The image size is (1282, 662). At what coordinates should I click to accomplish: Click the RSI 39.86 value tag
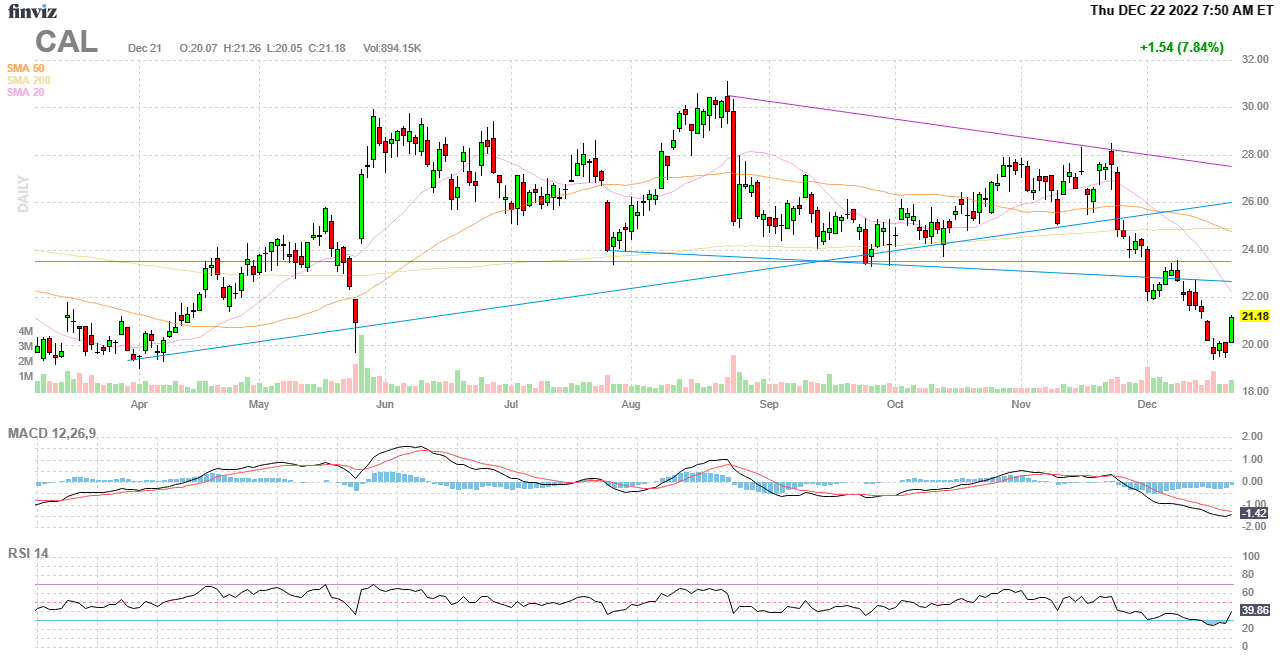(1254, 610)
